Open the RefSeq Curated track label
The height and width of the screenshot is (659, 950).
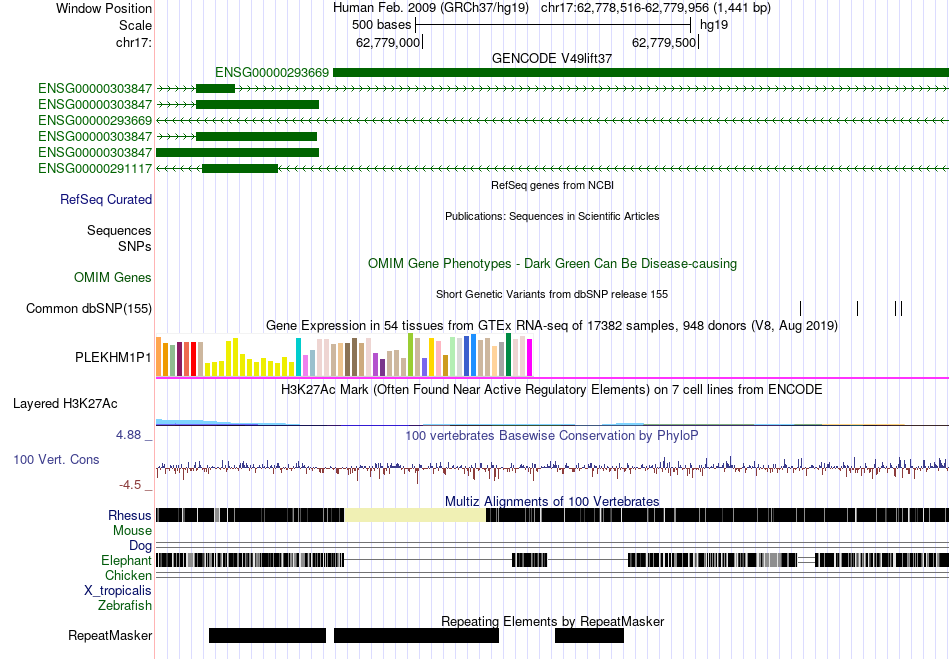click(105, 199)
